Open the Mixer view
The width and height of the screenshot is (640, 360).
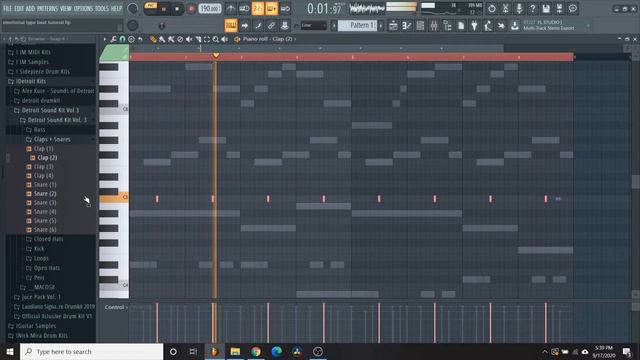(433, 26)
